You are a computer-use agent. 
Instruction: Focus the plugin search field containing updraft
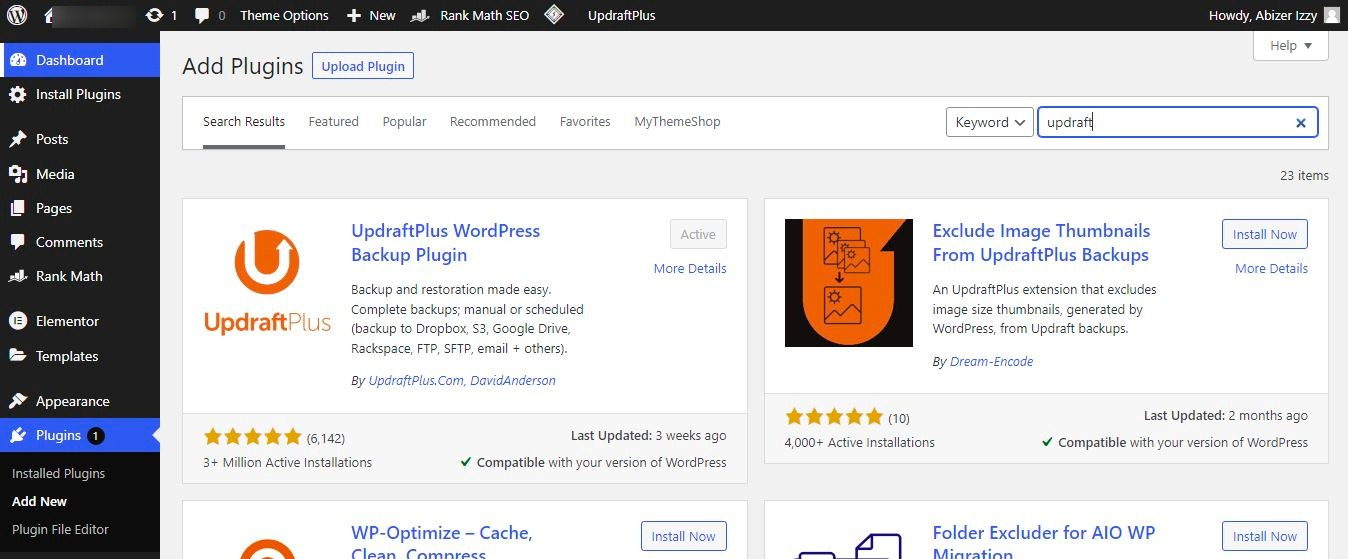click(1177, 122)
